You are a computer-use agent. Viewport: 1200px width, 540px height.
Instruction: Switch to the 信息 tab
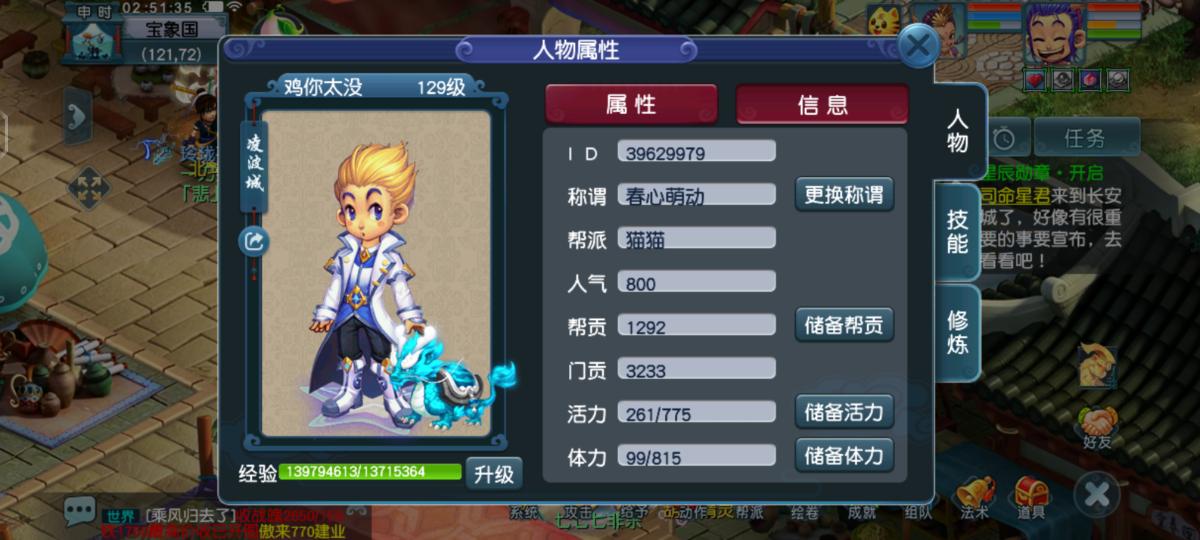click(822, 104)
